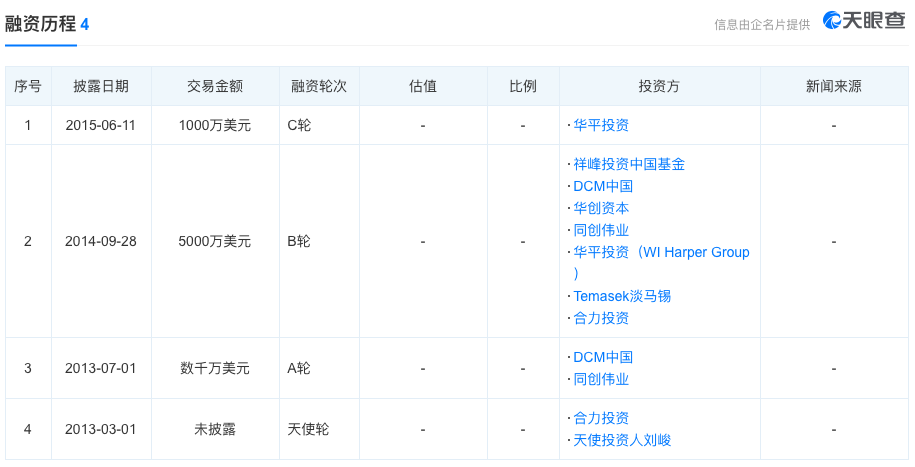Open 华平投资 link in the C轮 row

tap(601, 126)
